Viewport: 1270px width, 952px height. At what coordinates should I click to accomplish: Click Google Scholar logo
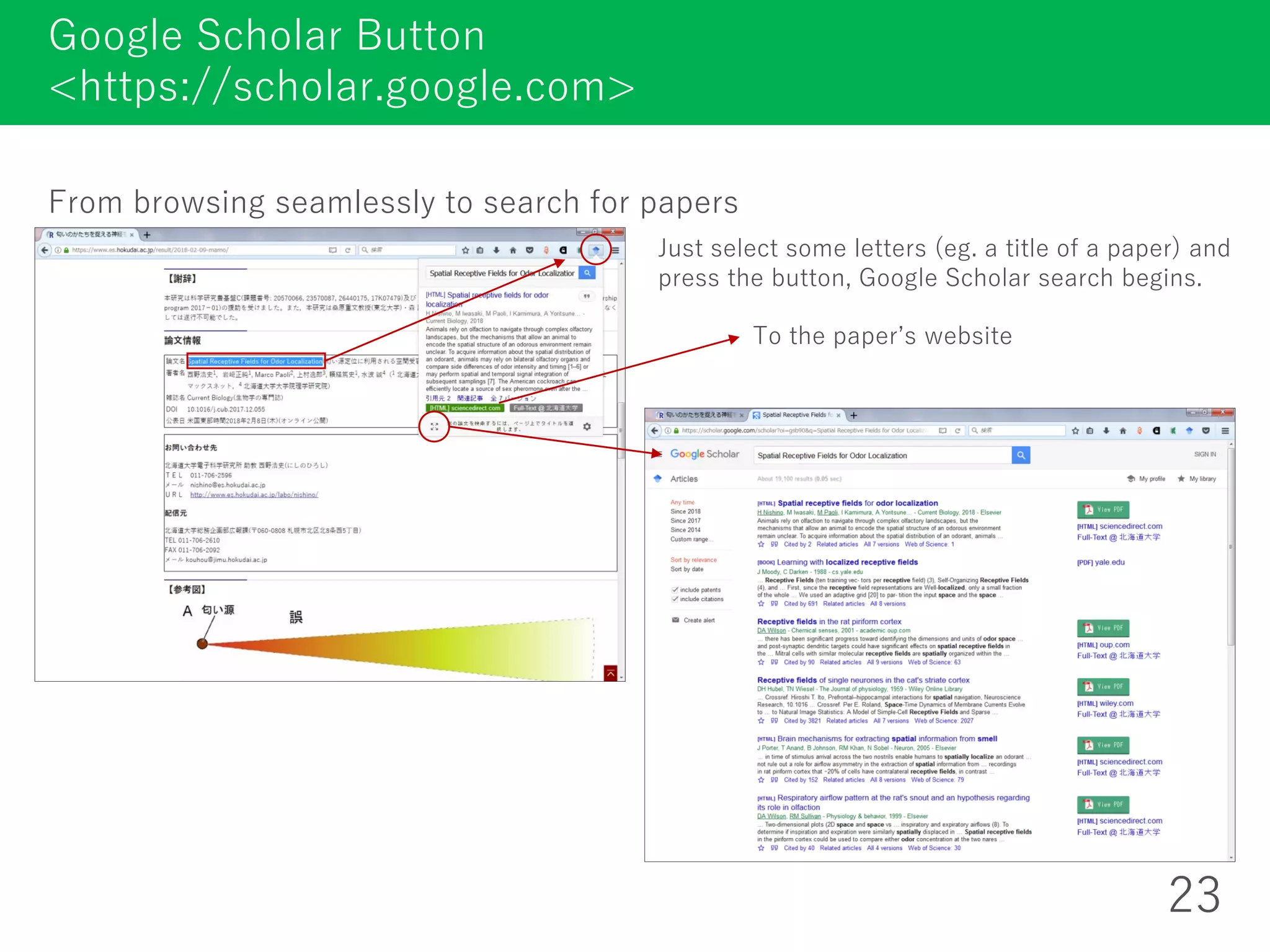click(x=704, y=454)
